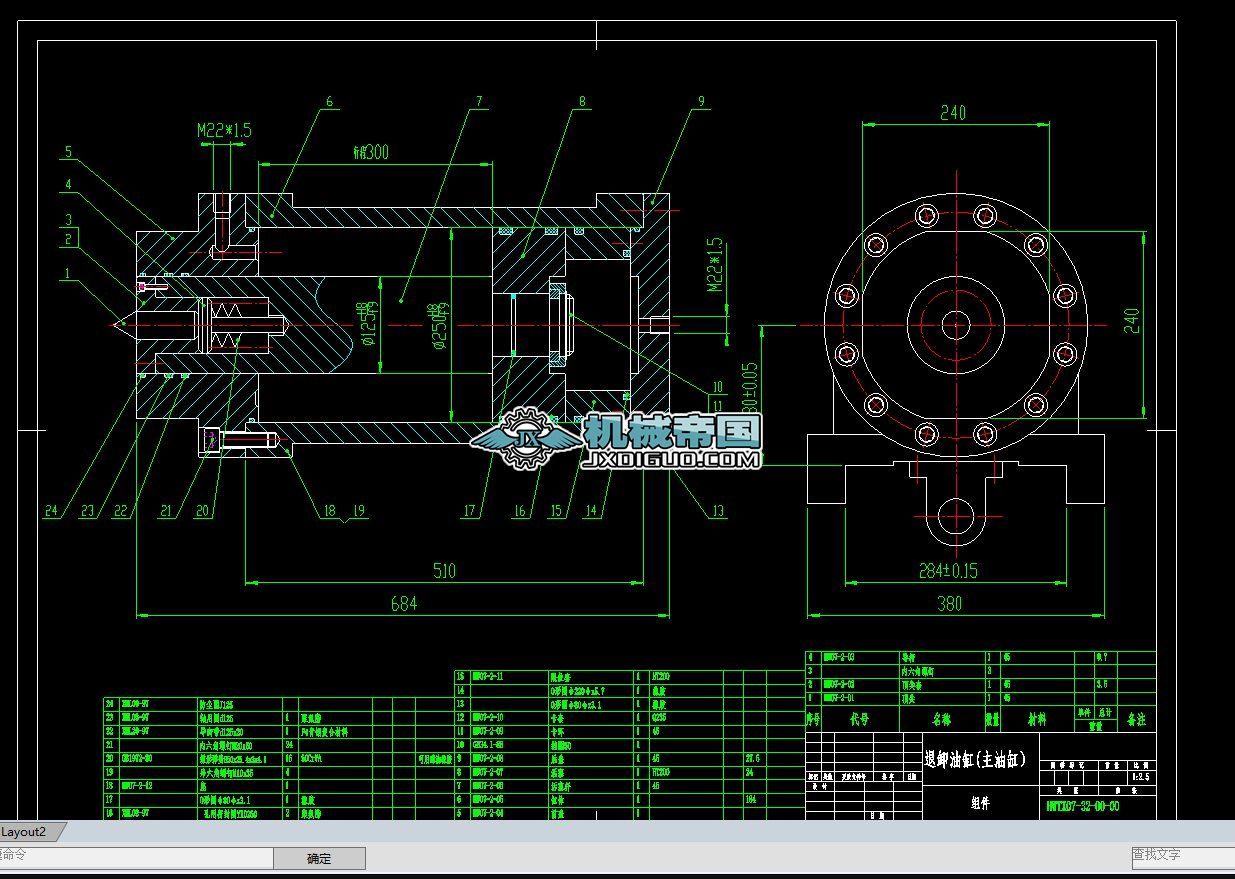Click the 确定 confirm button
The image size is (1235, 879).
(319, 858)
